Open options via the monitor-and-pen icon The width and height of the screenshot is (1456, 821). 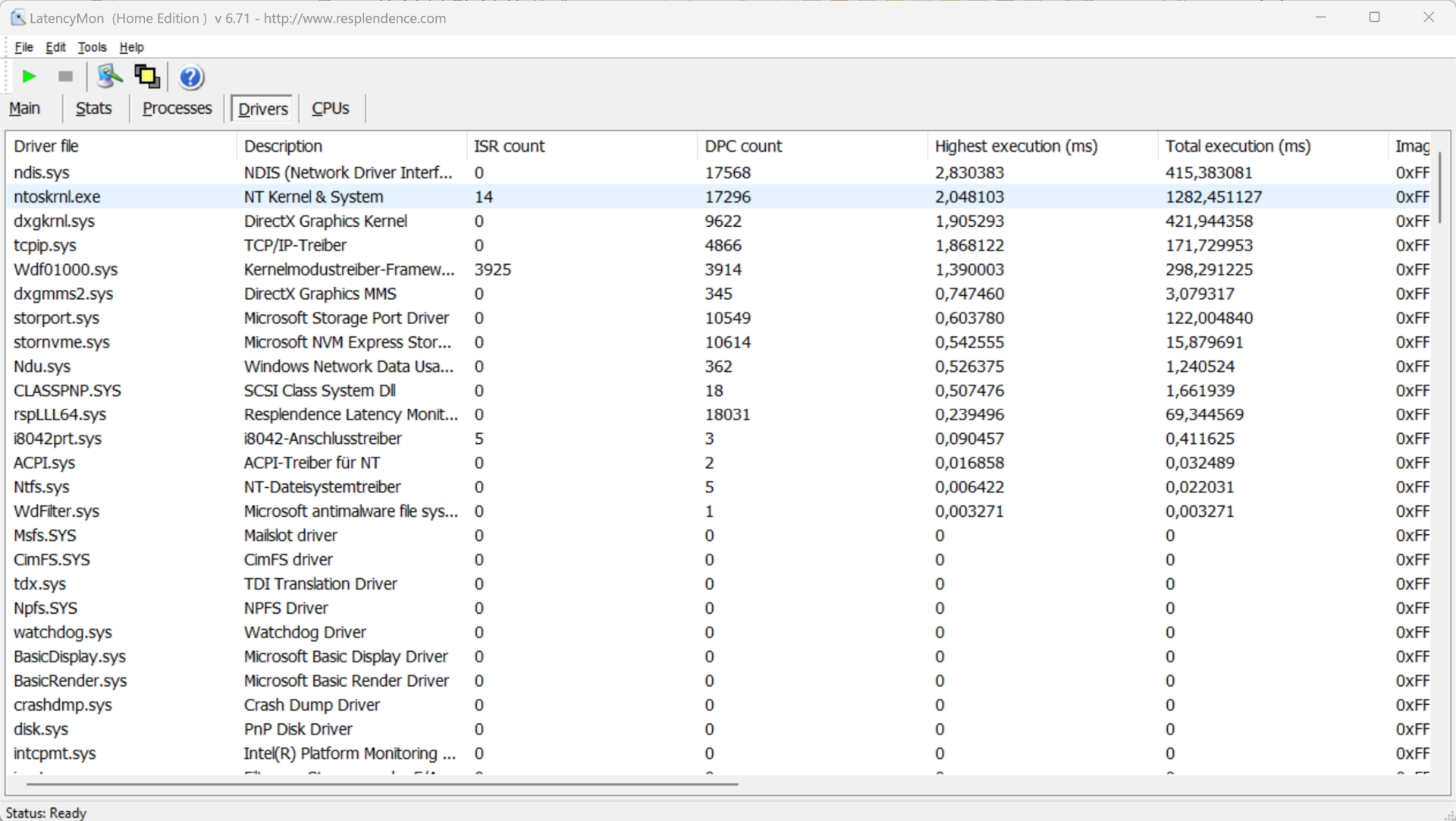[x=110, y=76]
